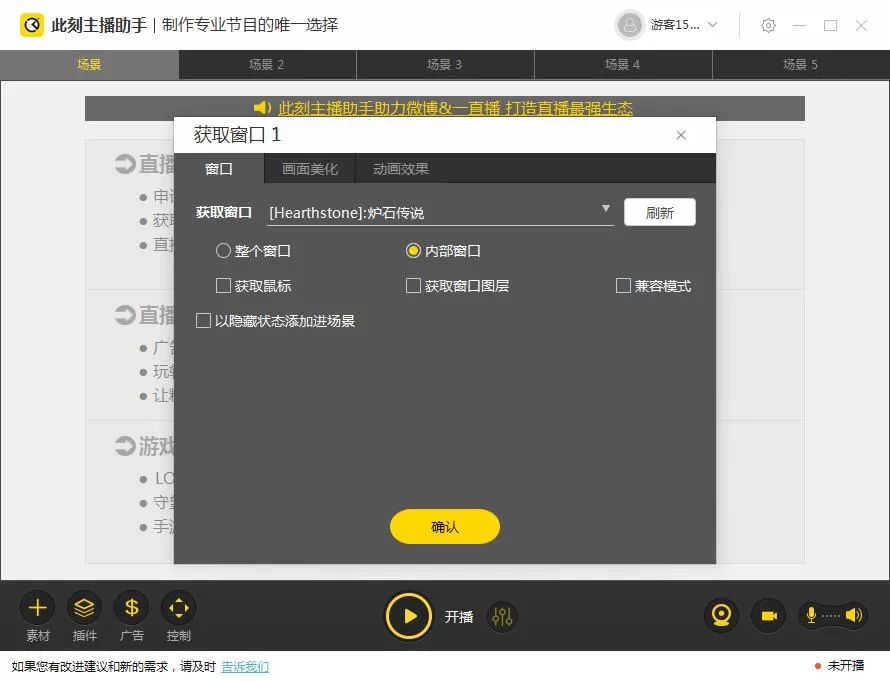Open the 广告 dollar-sign icon
The width and height of the screenshot is (890, 681).
click(x=132, y=608)
